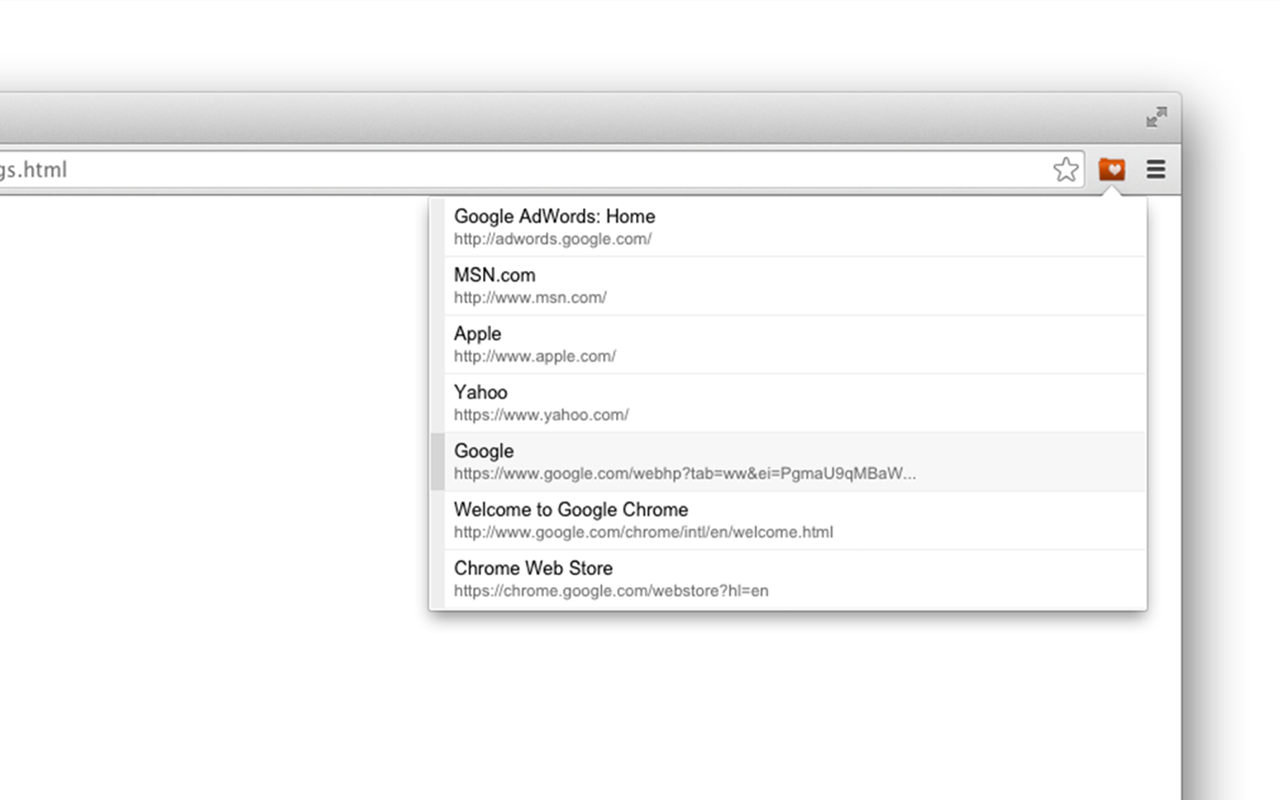Click the chrome.google.com/webstore URL text
This screenshot has width=1280, height=800.
pos(611,591)
